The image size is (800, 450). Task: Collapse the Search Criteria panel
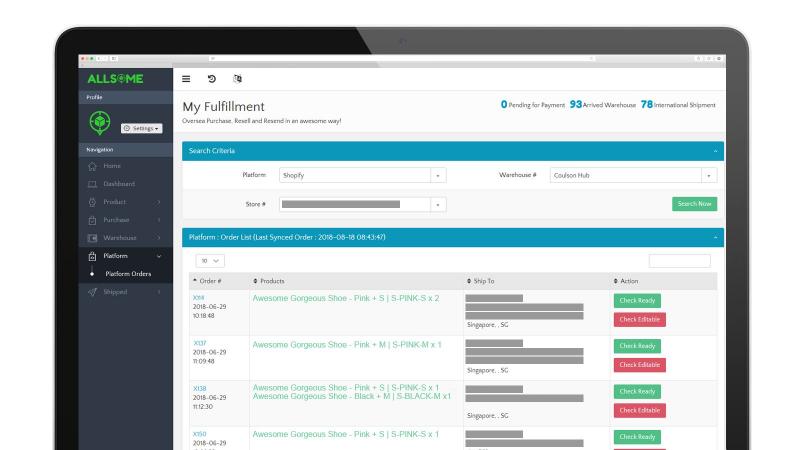715,151
